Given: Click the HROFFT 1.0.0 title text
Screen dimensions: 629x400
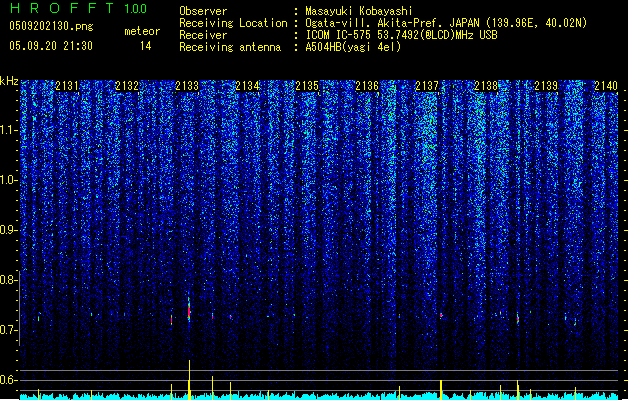Looking at the screenshot, I should coord(79,8).
